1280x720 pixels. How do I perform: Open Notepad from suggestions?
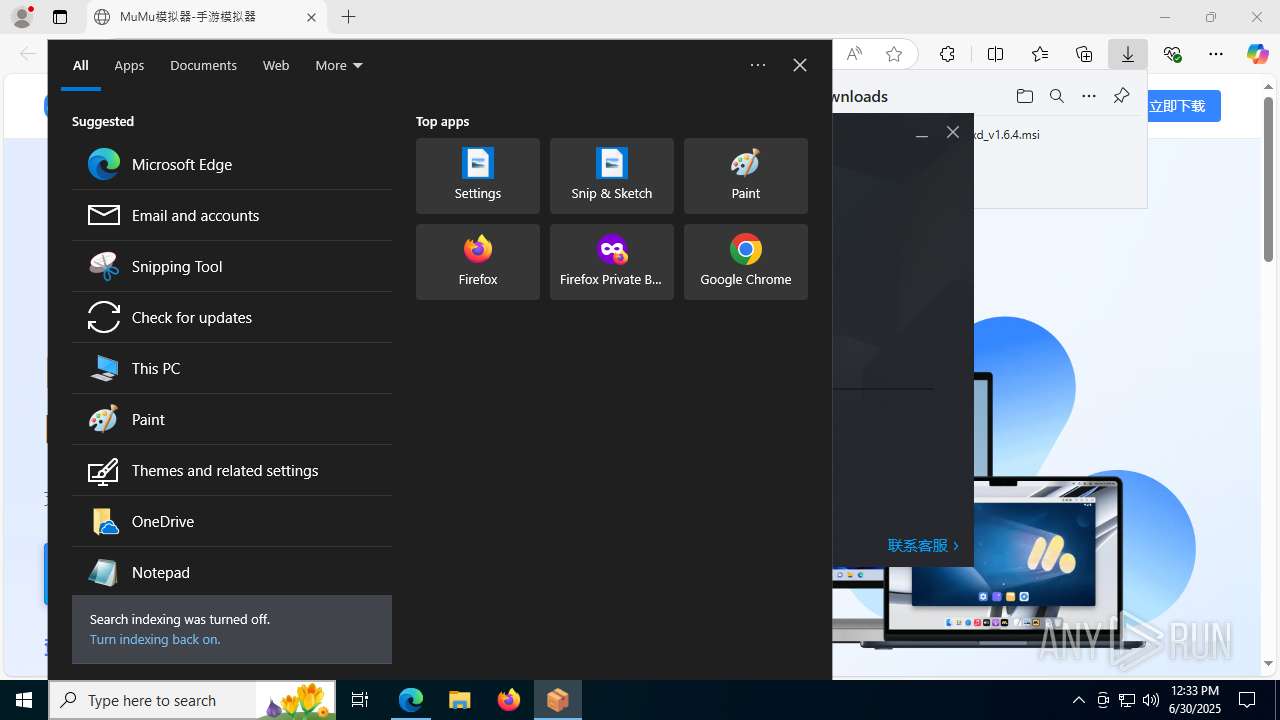(x=232, y=572)
